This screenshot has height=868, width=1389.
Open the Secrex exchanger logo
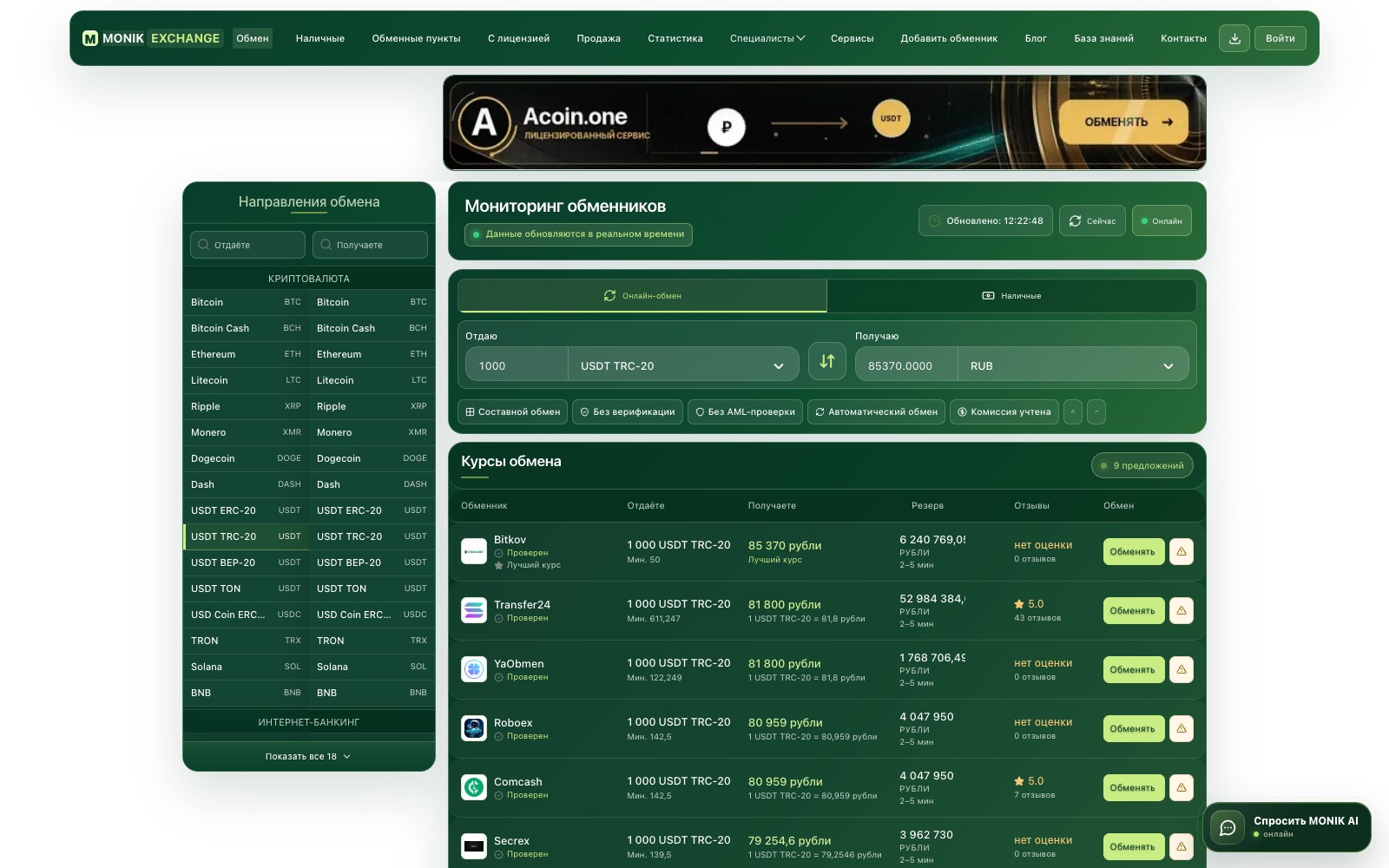[x=474, y=846]
